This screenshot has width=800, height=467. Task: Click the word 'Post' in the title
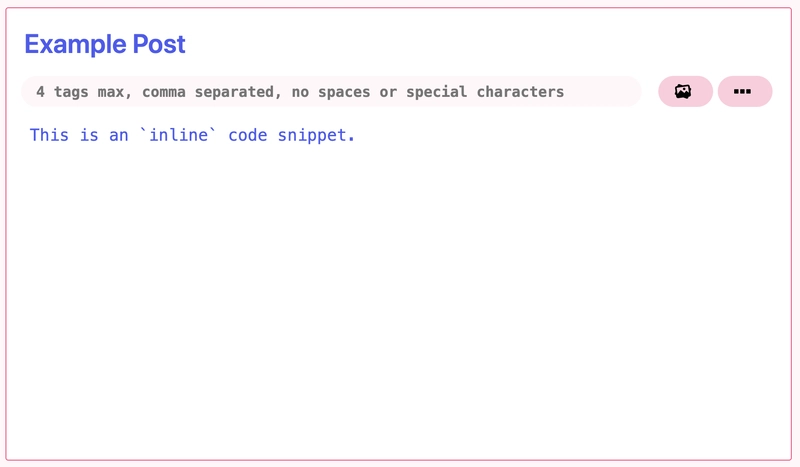[x=159, y=44]
